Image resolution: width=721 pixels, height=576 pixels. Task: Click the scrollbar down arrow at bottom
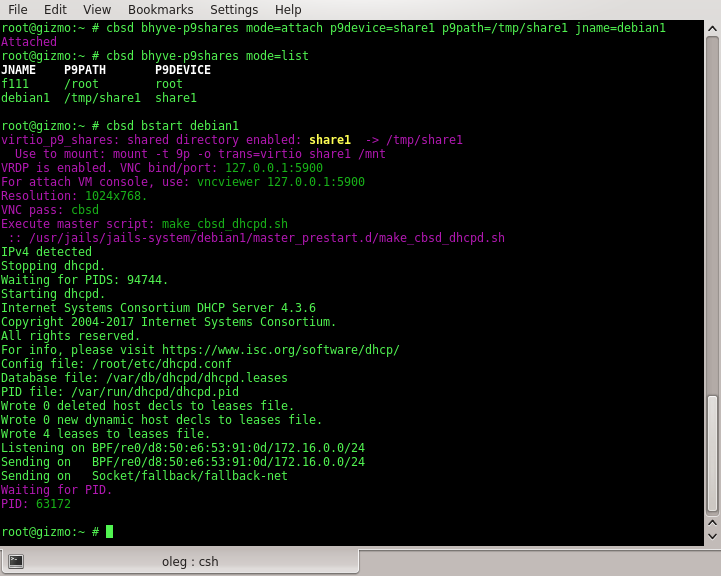(x=712, y=536)
